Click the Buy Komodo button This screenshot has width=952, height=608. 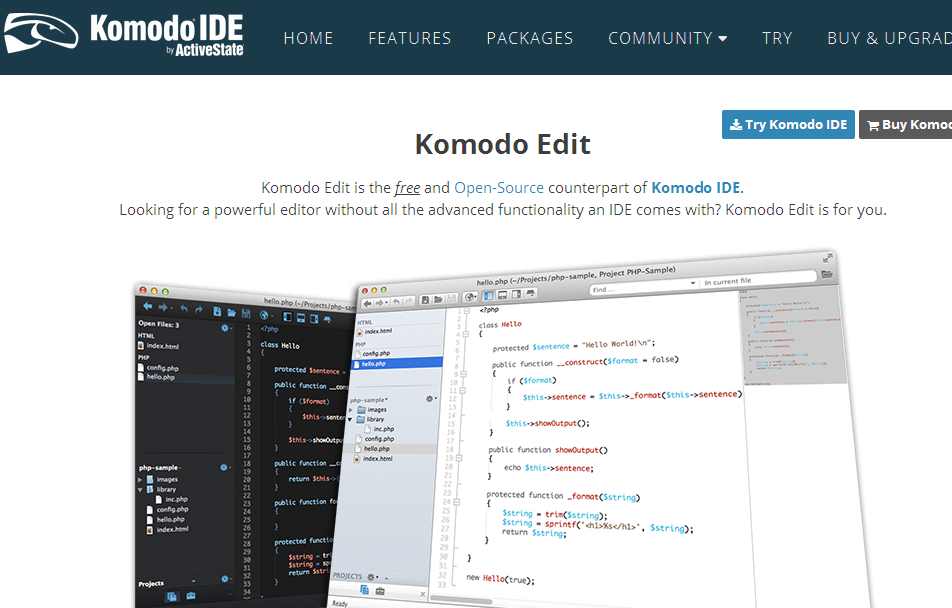click(x=905, y=125)
